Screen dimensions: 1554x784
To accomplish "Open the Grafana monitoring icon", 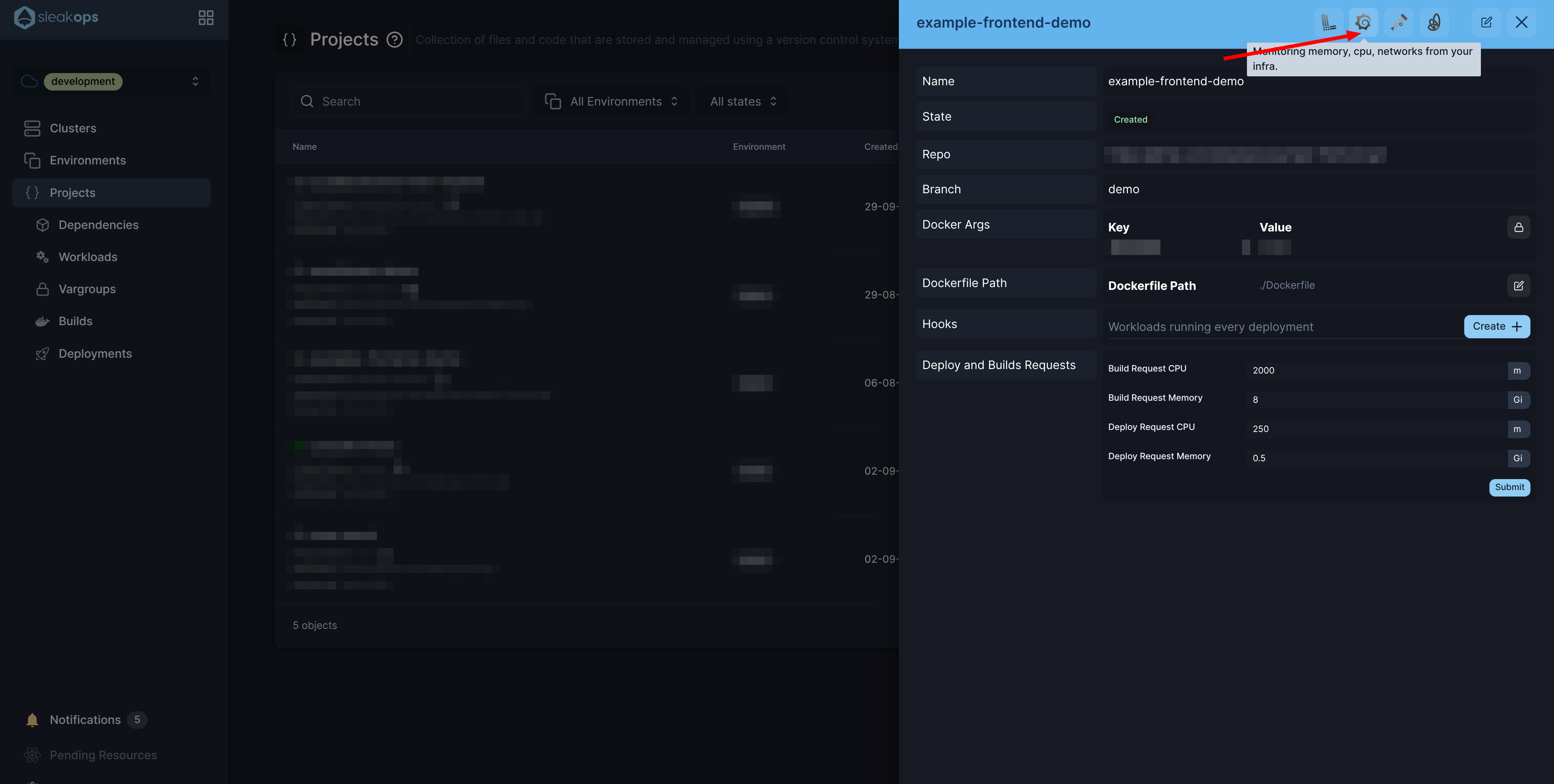I will point(1364,22).
